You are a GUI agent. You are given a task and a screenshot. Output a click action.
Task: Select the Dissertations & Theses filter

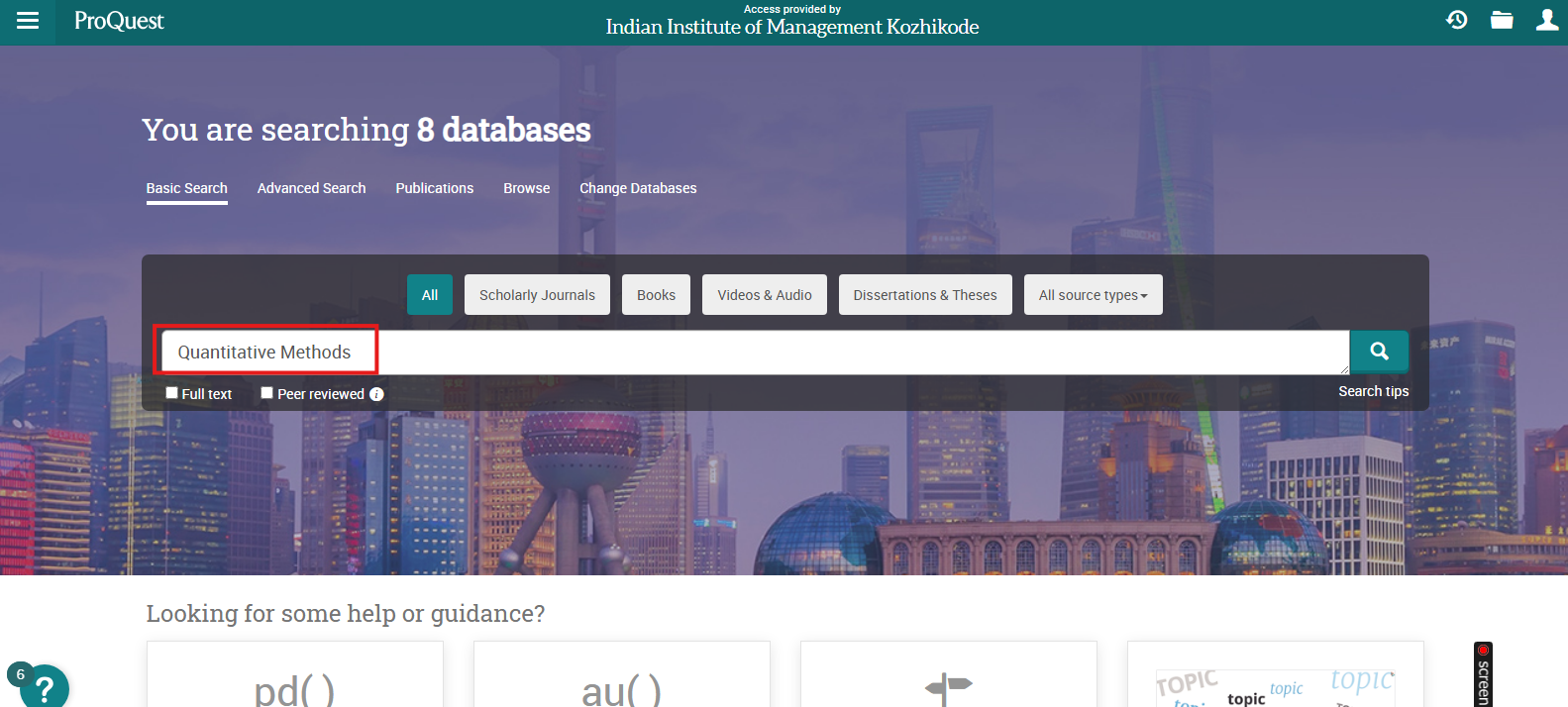tap(924, 295)
